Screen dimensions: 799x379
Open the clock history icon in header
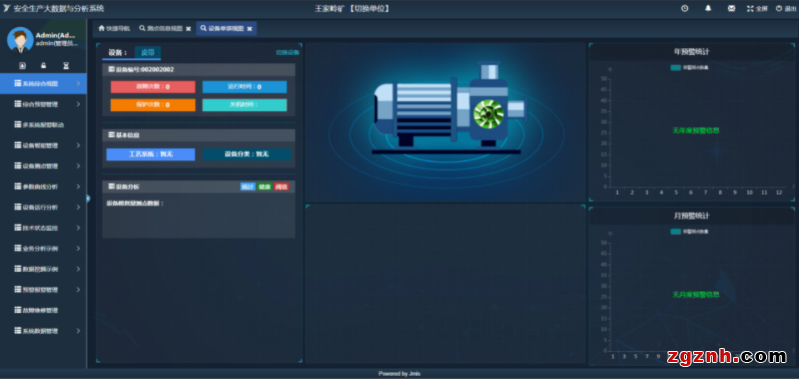pyautogui.click(x=684, y=9)
